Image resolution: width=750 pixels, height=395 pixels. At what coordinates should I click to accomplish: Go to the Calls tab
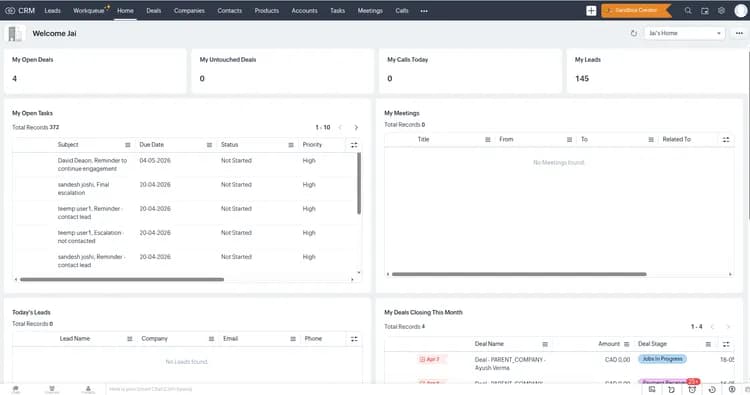(402, 11)
